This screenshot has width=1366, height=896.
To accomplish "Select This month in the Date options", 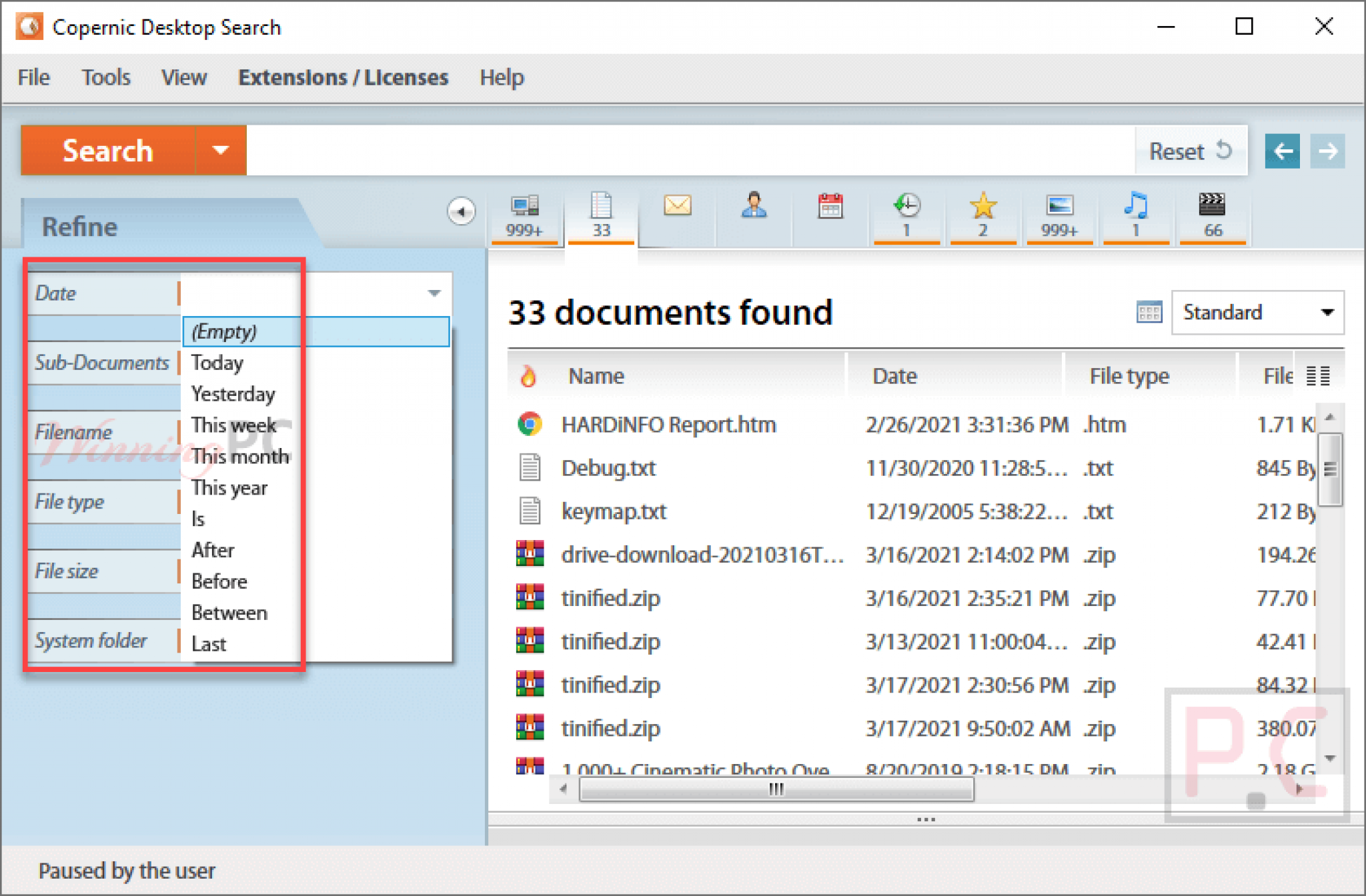I will [240, 457].
